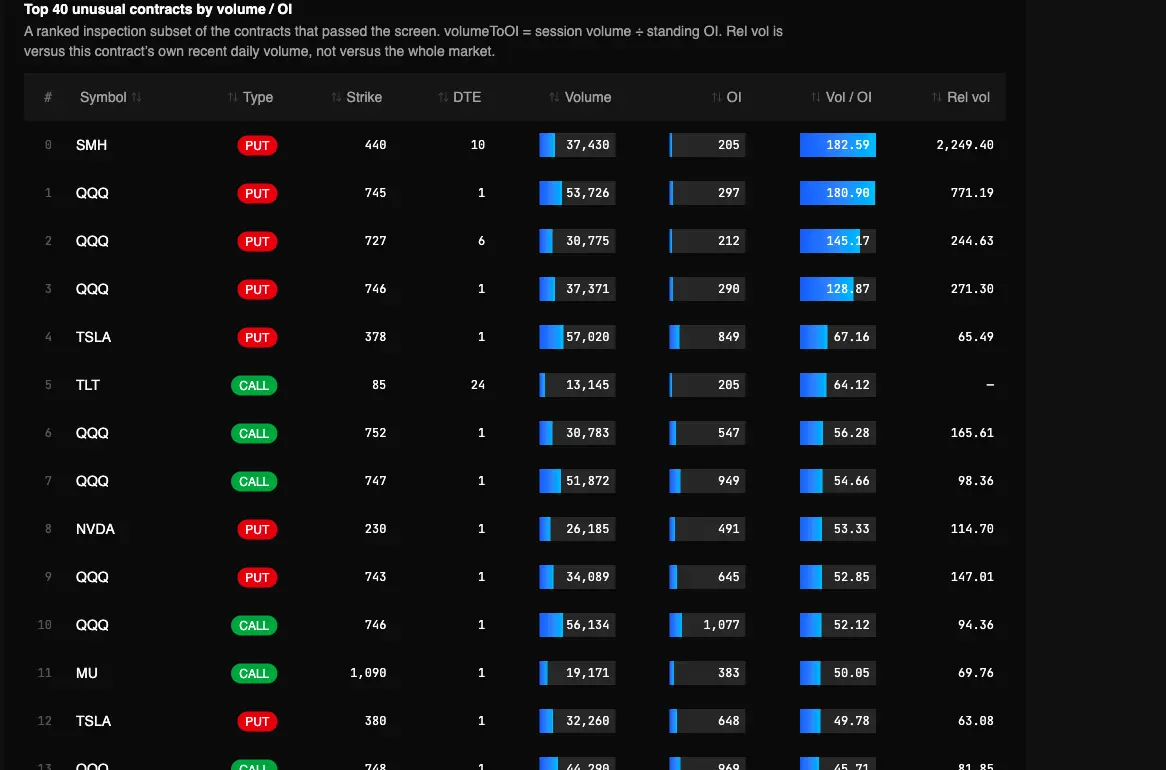Select the NVDA symbol row
Image resolution: width=1166 pixels, height=770 pixels.
(x=95, y=529)
